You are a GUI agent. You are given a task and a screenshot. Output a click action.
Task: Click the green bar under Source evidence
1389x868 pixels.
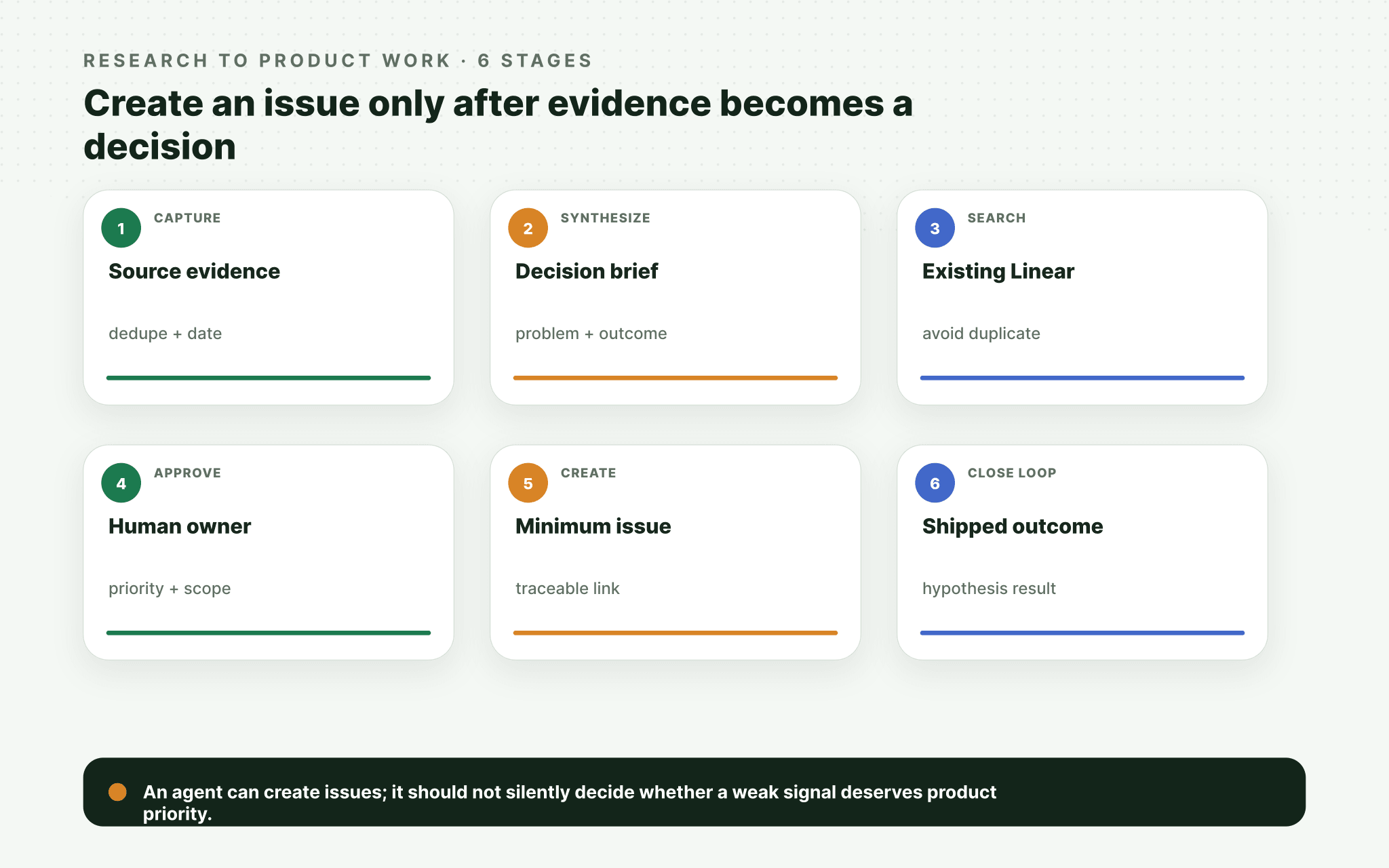[x=269, y=378]
